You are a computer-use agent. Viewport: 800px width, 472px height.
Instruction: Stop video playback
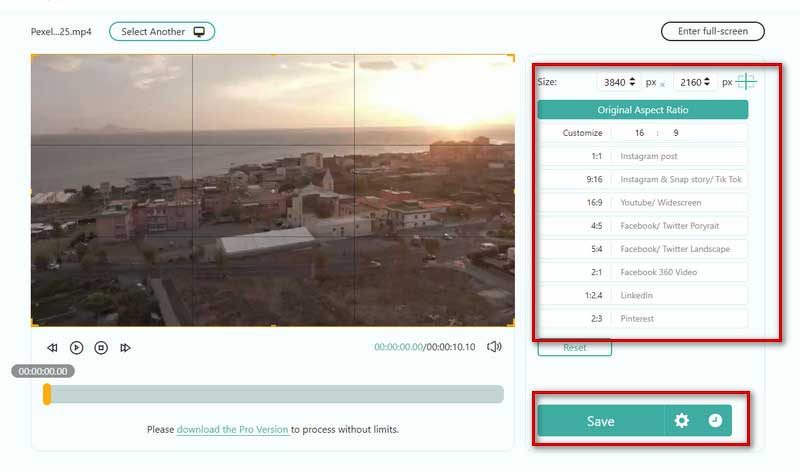(x=101, y=348)
